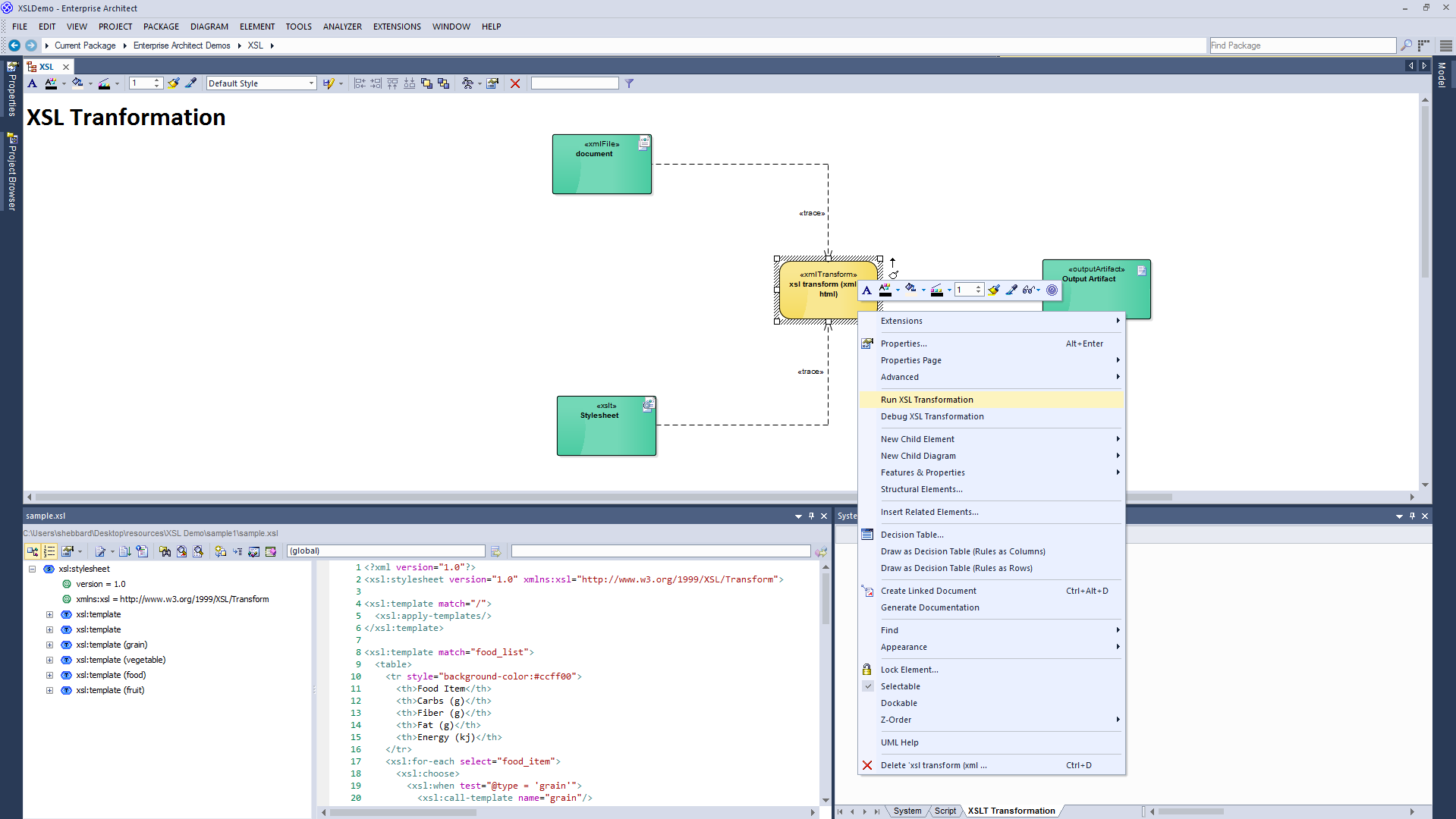
Task: Open Properties... from the context menu
Action: pos(991,344)
